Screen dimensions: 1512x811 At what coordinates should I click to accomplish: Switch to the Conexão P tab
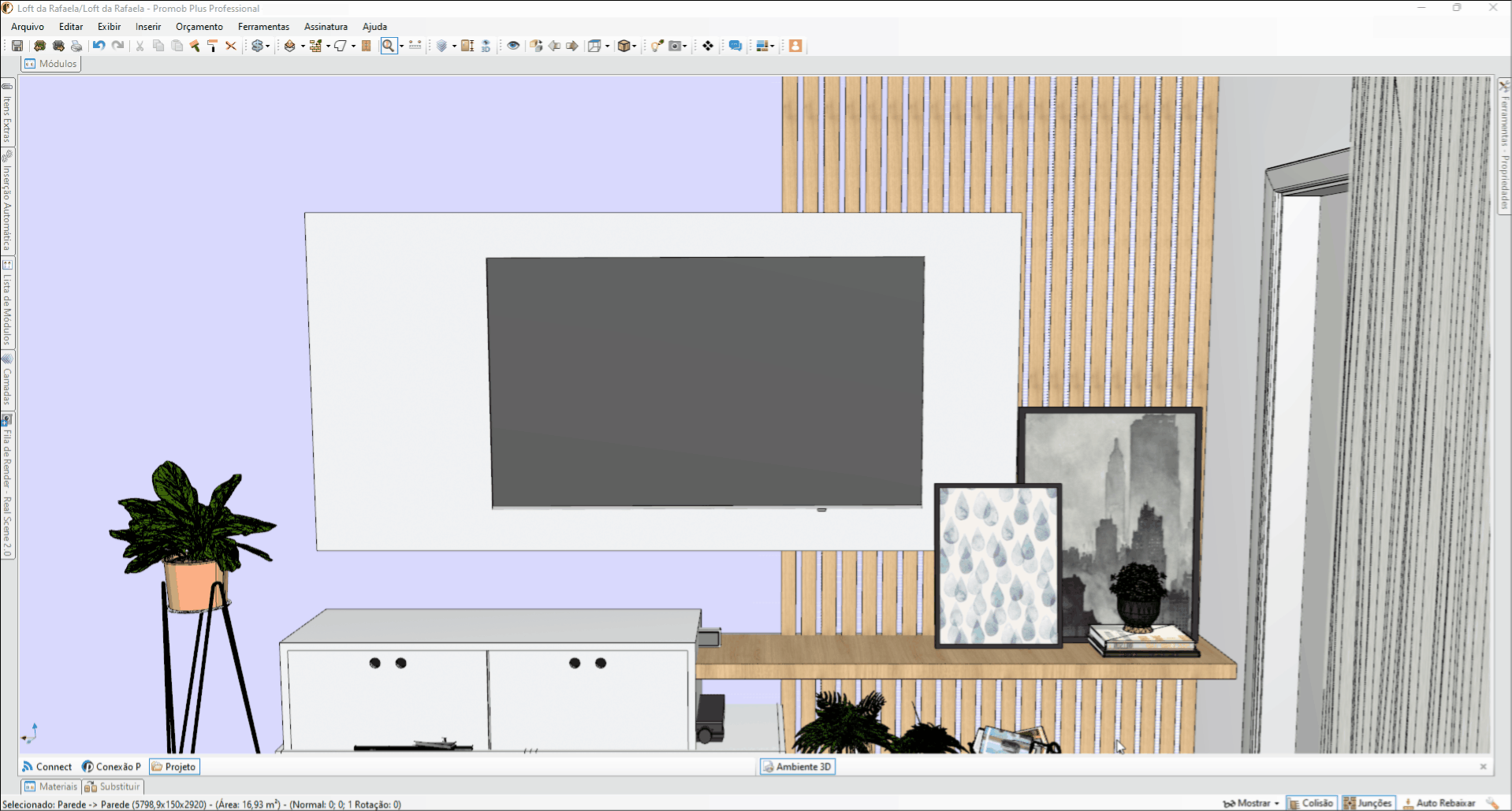(x=112, y=767)
